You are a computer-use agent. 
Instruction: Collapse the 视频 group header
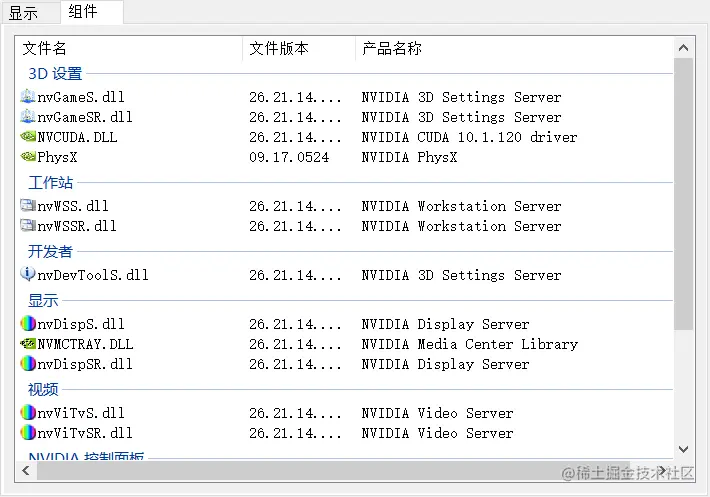43,389
